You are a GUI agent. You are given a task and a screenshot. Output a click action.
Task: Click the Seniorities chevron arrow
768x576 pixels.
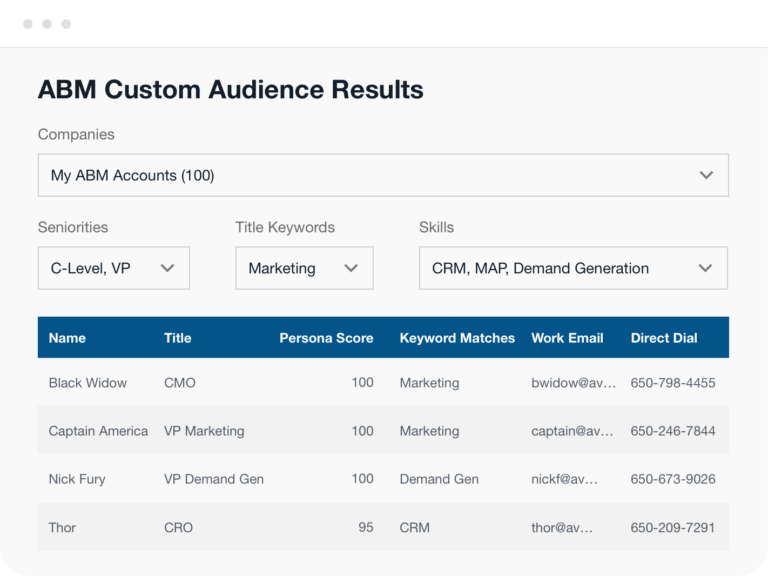tap(167, 268)
